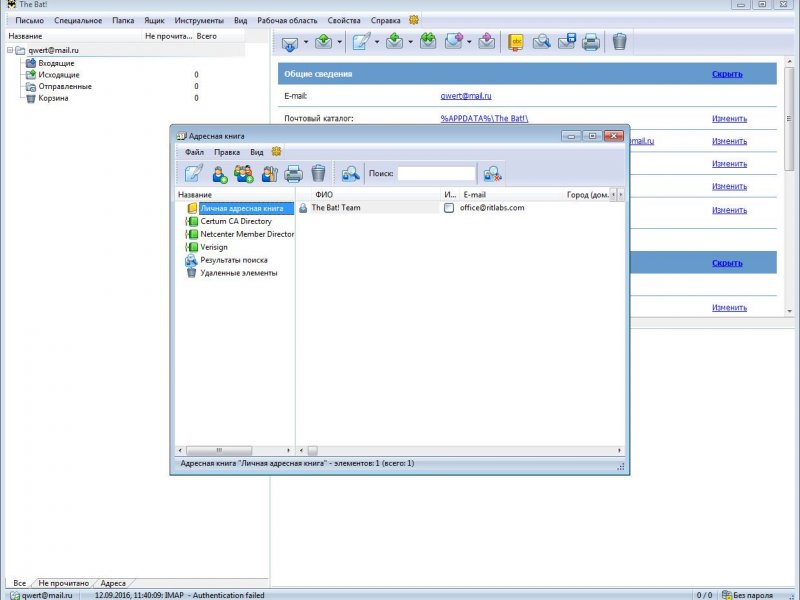Screen dimensions: 800x600
Task: Collapse the qwert@mail.ru account tree
Action: 10,50
